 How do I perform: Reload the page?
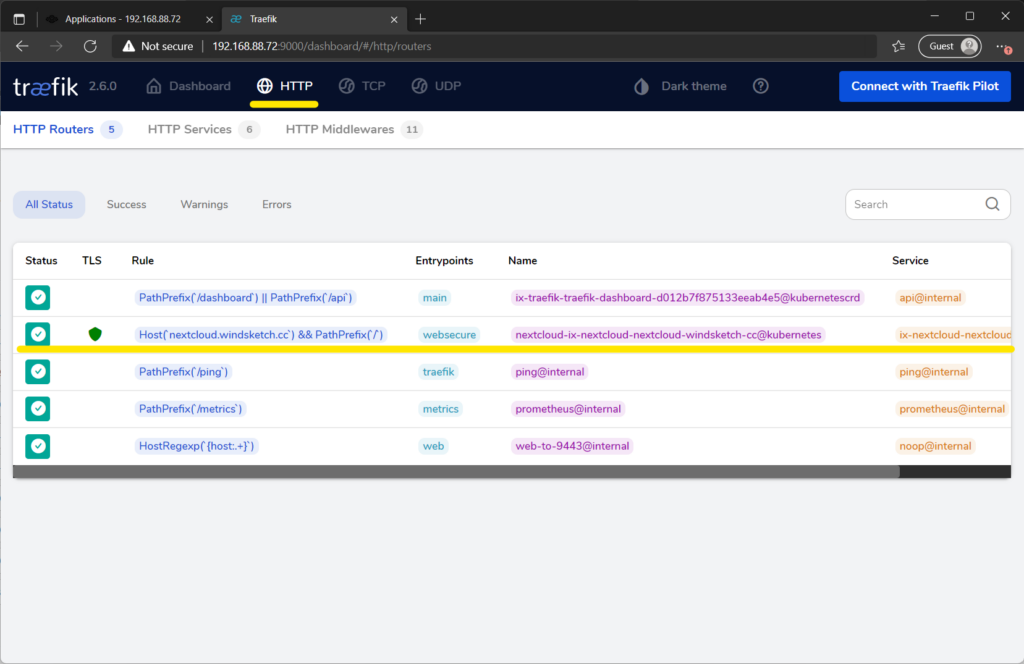point(90,46)
